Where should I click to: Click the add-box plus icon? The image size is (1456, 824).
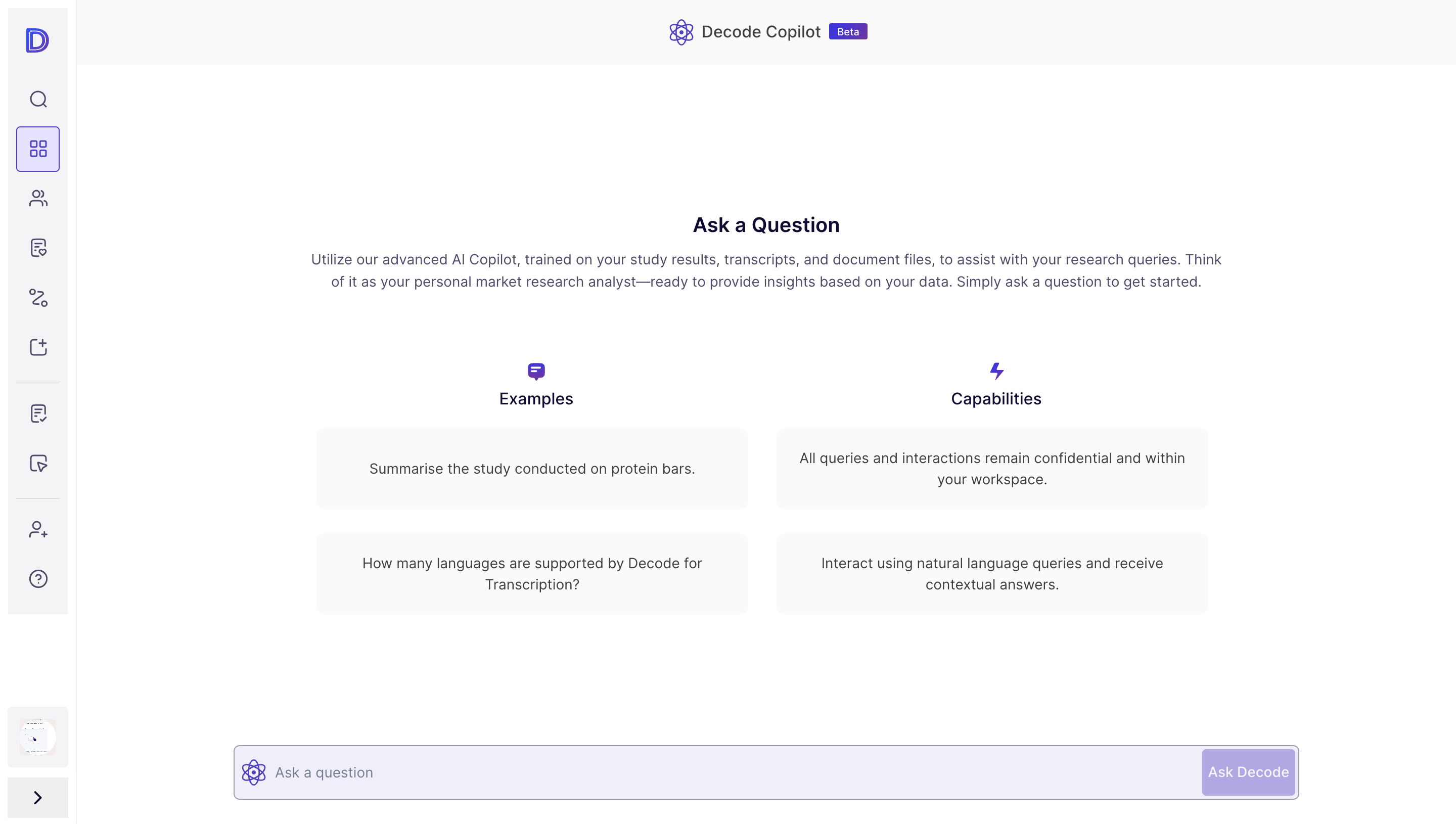[38, 347]
